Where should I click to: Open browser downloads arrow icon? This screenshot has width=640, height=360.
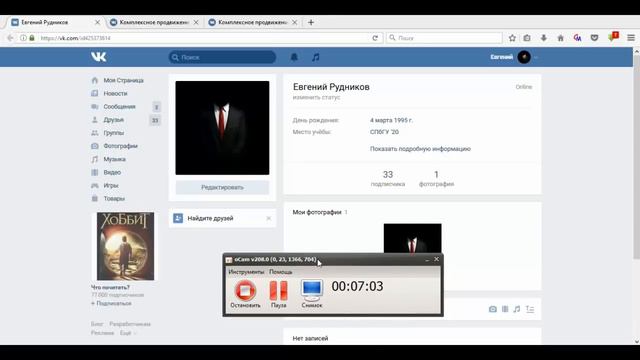(544, 38)
